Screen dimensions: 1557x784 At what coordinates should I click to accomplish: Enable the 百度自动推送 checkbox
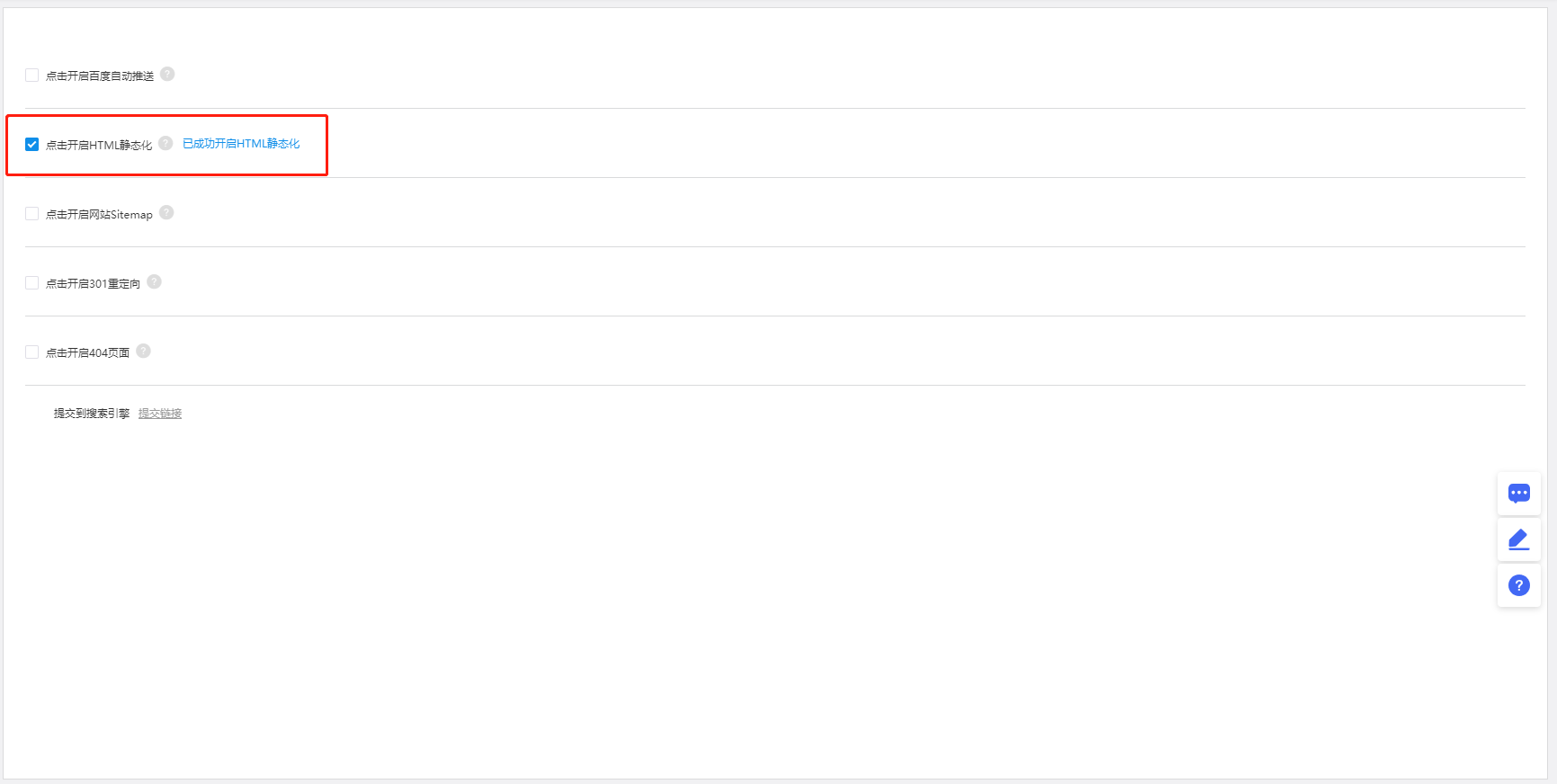point(32,76)
